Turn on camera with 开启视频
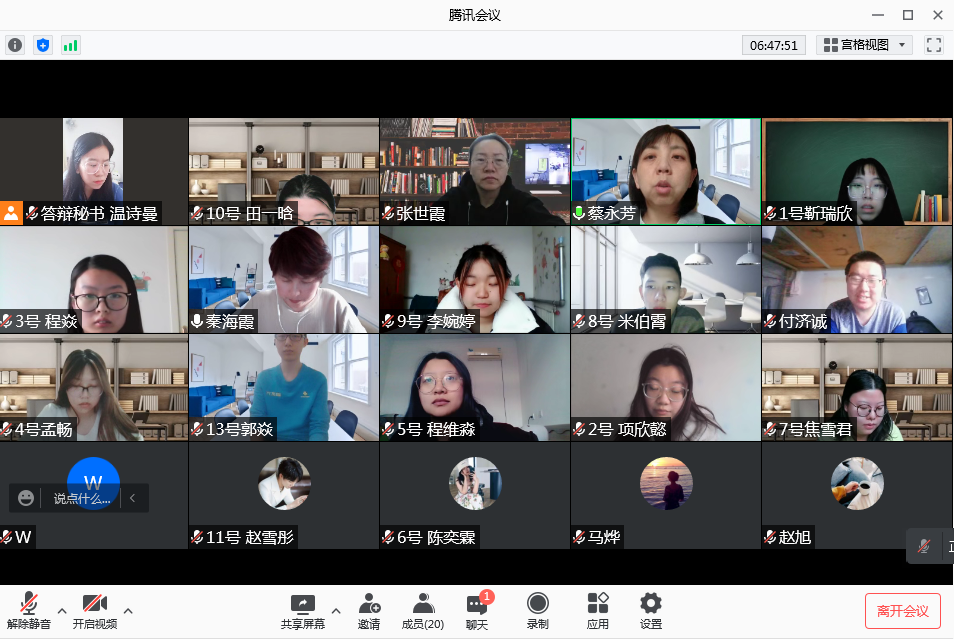 click(94, 610)
